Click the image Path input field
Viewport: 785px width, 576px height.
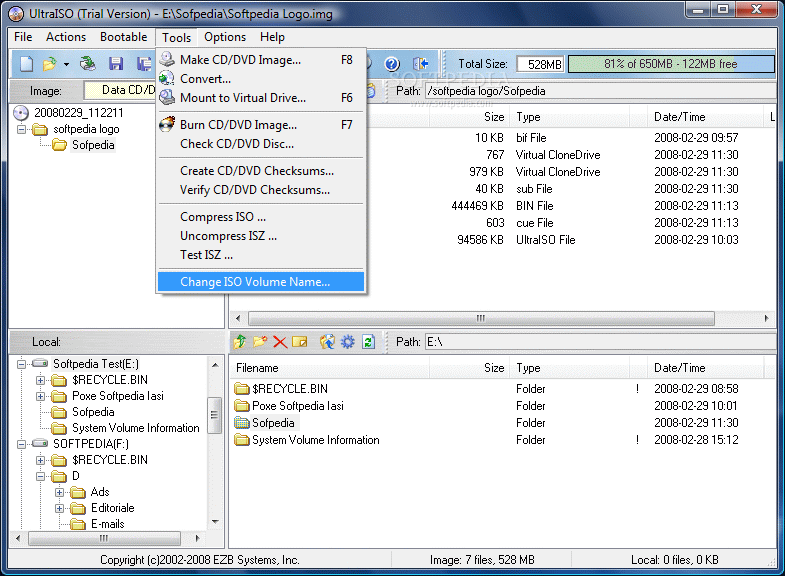600,91
